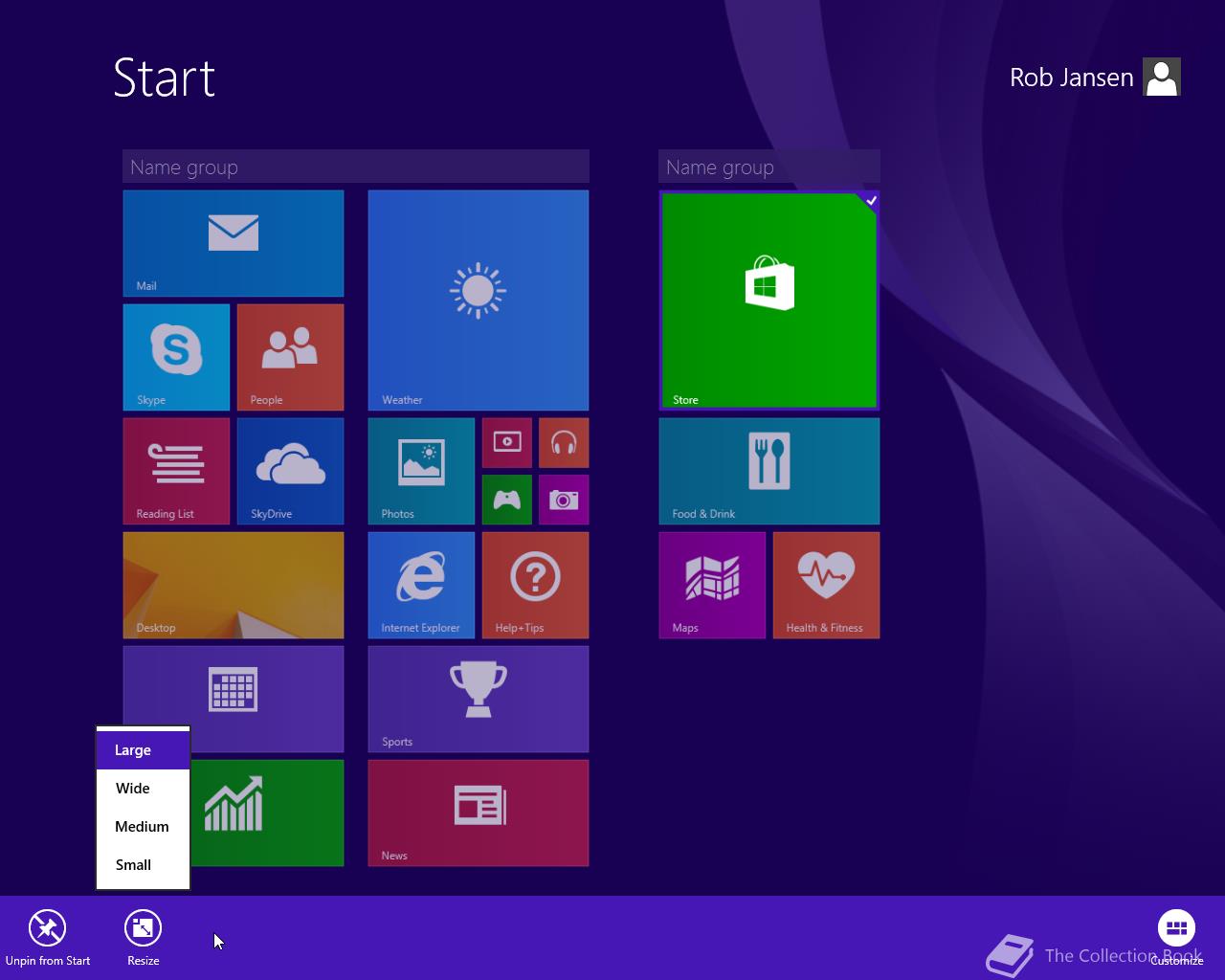Choose Medium tile size
The height and width of the screenshot is (980, 1225).
point(144,827)
